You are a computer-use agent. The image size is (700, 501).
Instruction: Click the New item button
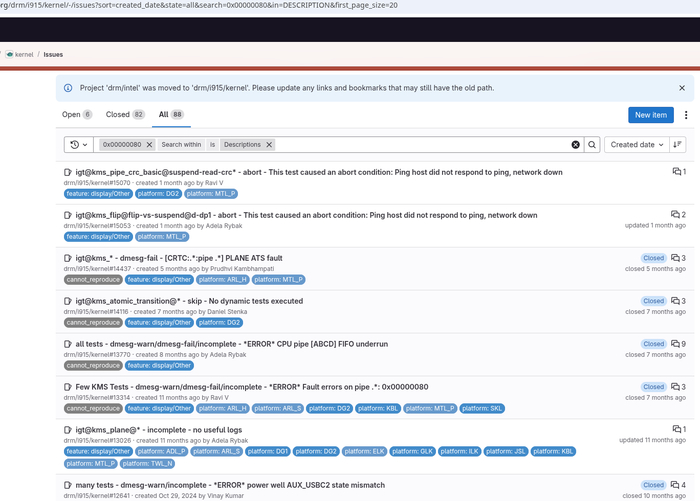[x=650, y=115]
